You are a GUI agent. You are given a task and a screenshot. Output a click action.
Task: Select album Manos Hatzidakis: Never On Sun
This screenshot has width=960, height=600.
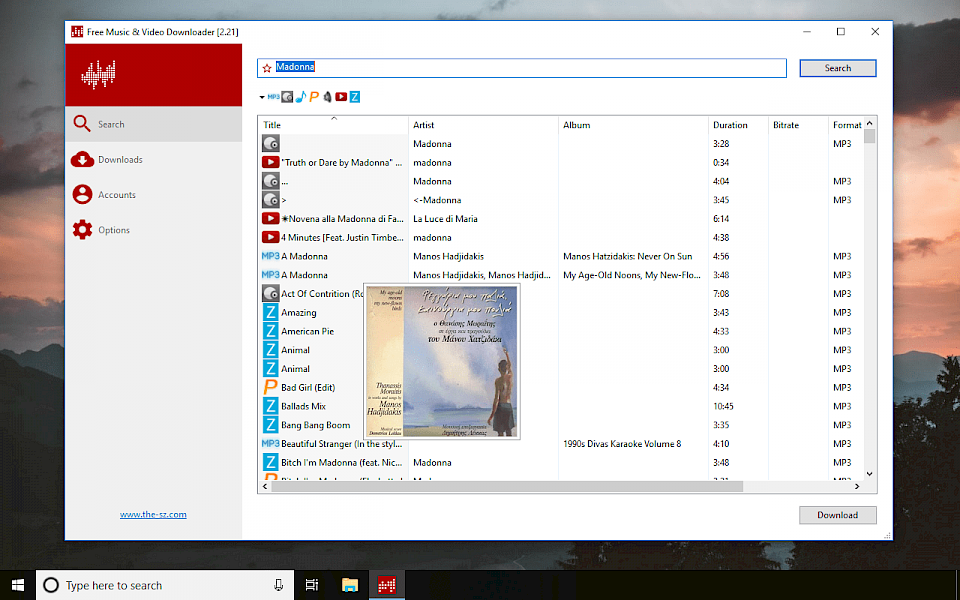tap(628, 257)
